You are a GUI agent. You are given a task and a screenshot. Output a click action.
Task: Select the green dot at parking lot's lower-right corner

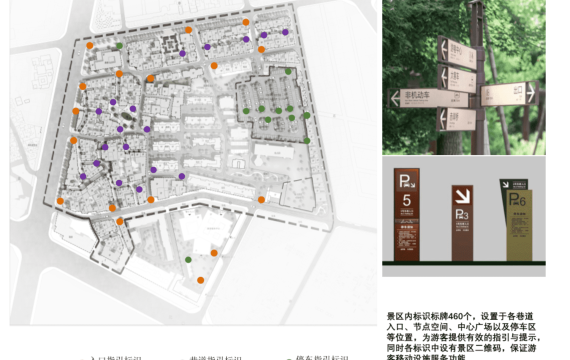(x=307, y=141)
